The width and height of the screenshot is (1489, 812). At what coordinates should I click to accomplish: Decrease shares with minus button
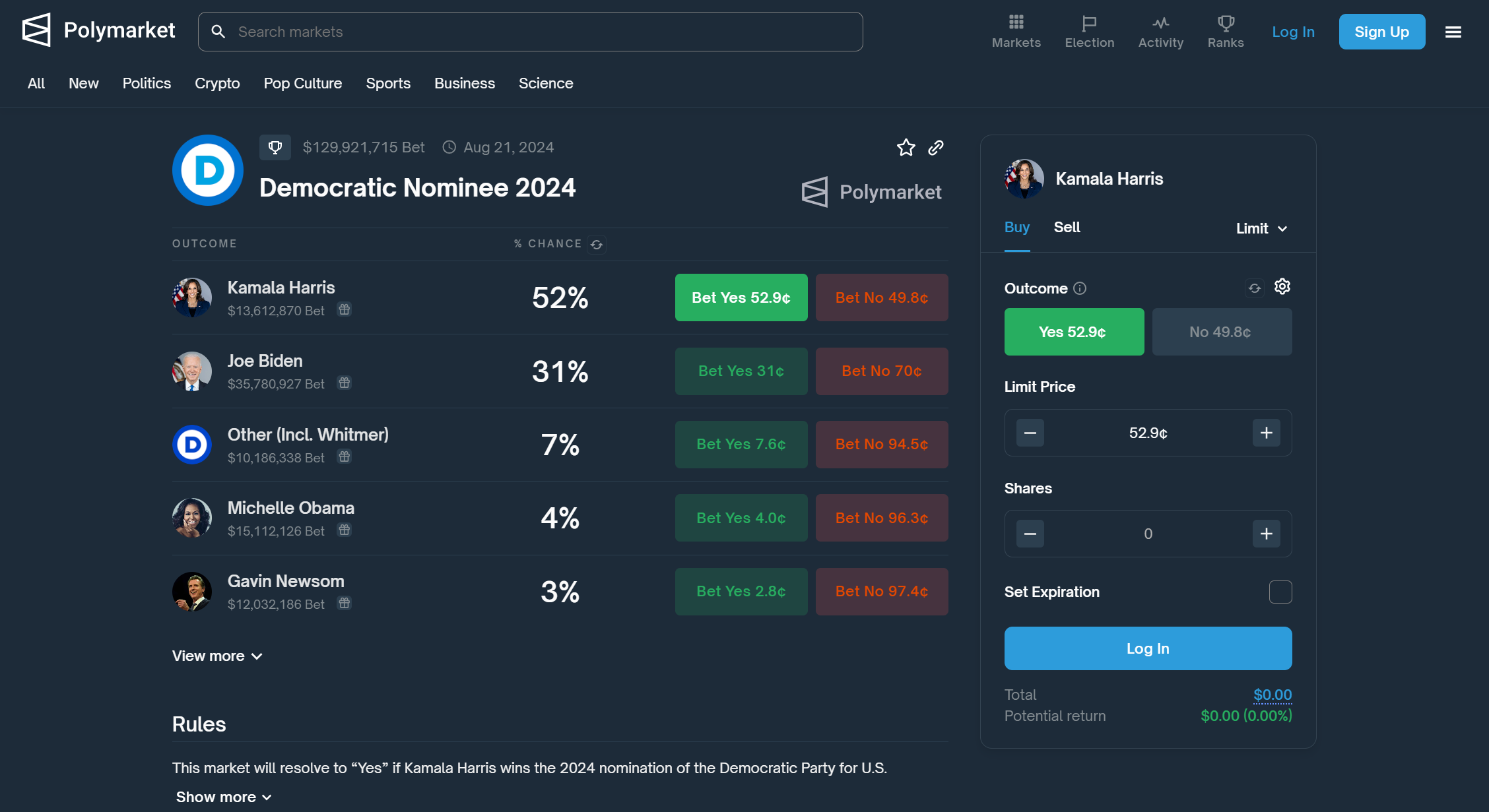tap(1030, 534)
